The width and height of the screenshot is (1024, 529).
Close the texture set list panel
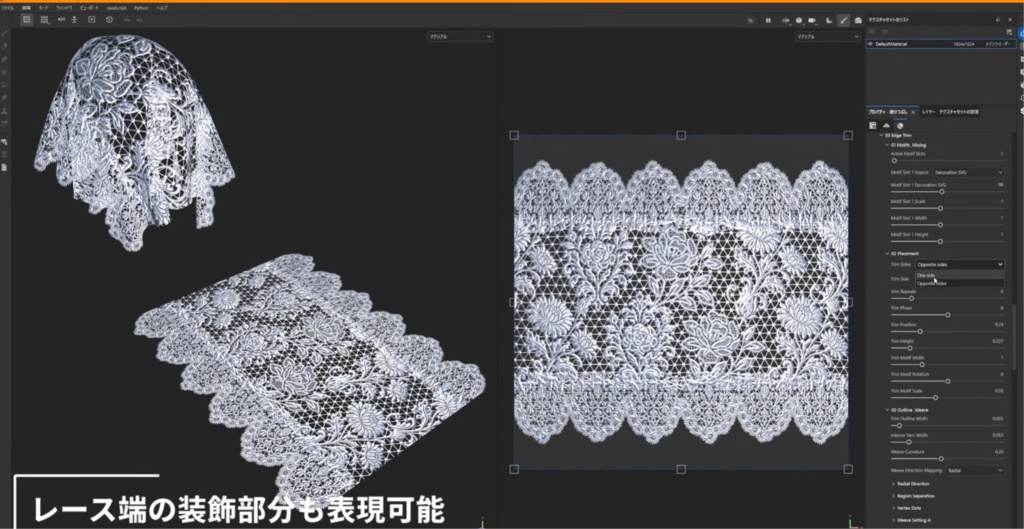(1010, 20)
